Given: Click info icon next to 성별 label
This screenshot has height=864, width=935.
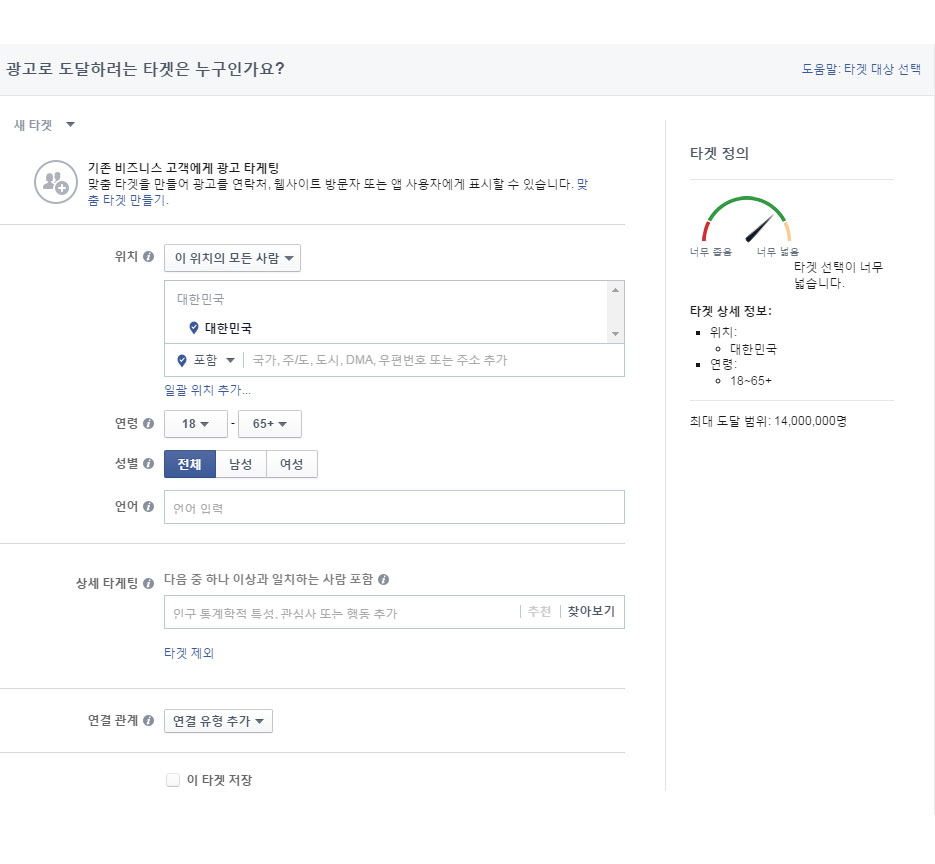Looking at the screenshot, I should pyautogui.click(x=148, y=464).
